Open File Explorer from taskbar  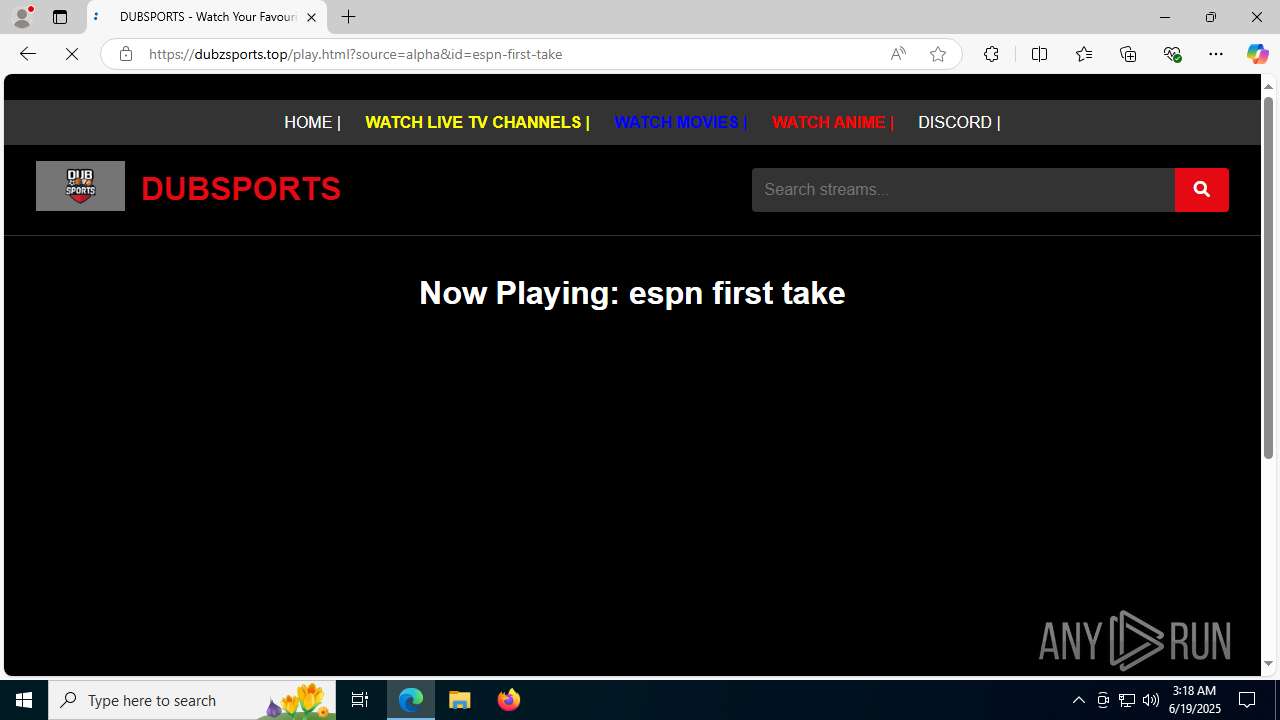(x=460, y=700)
